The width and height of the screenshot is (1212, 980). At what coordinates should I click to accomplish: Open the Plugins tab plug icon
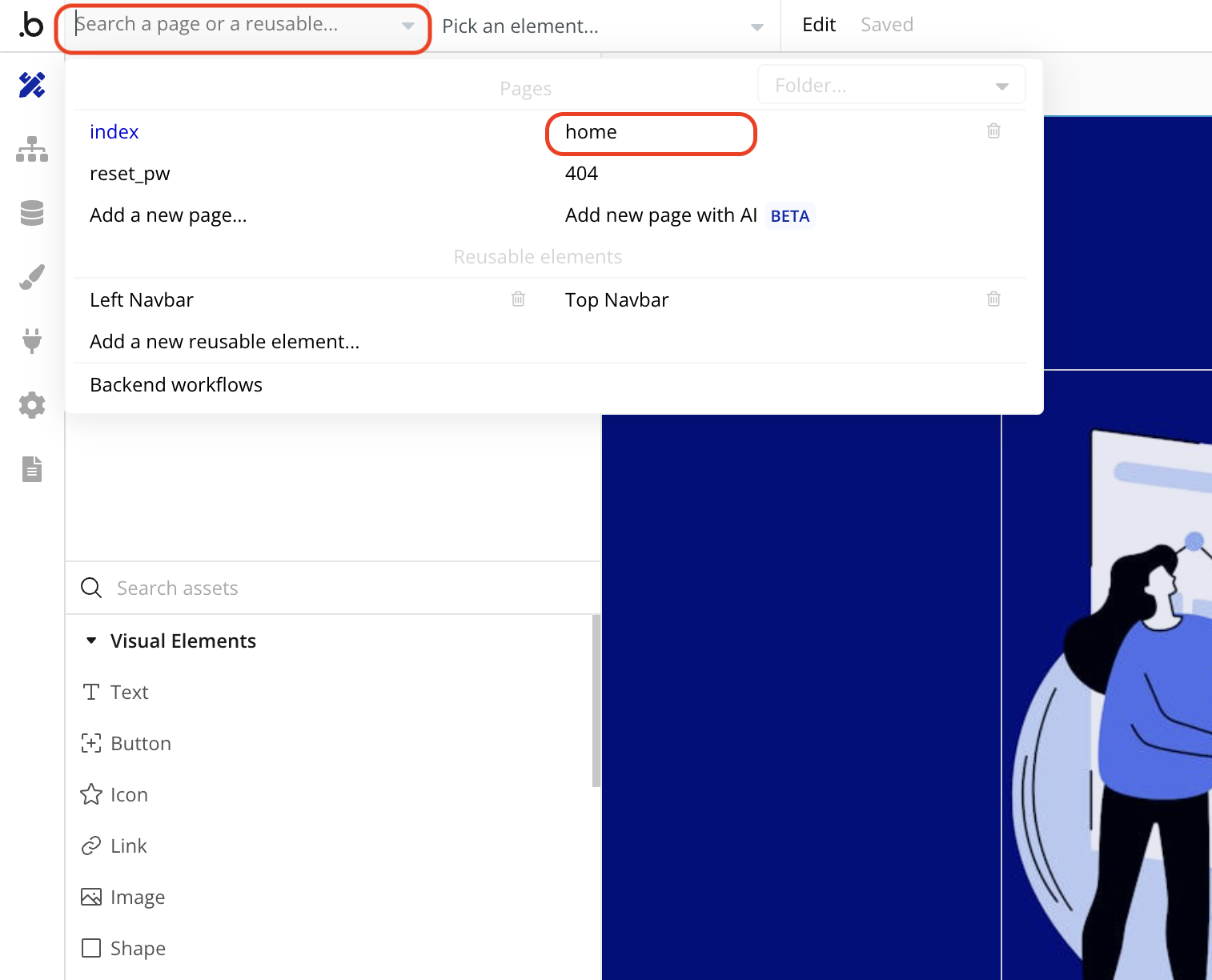point(32,341)
